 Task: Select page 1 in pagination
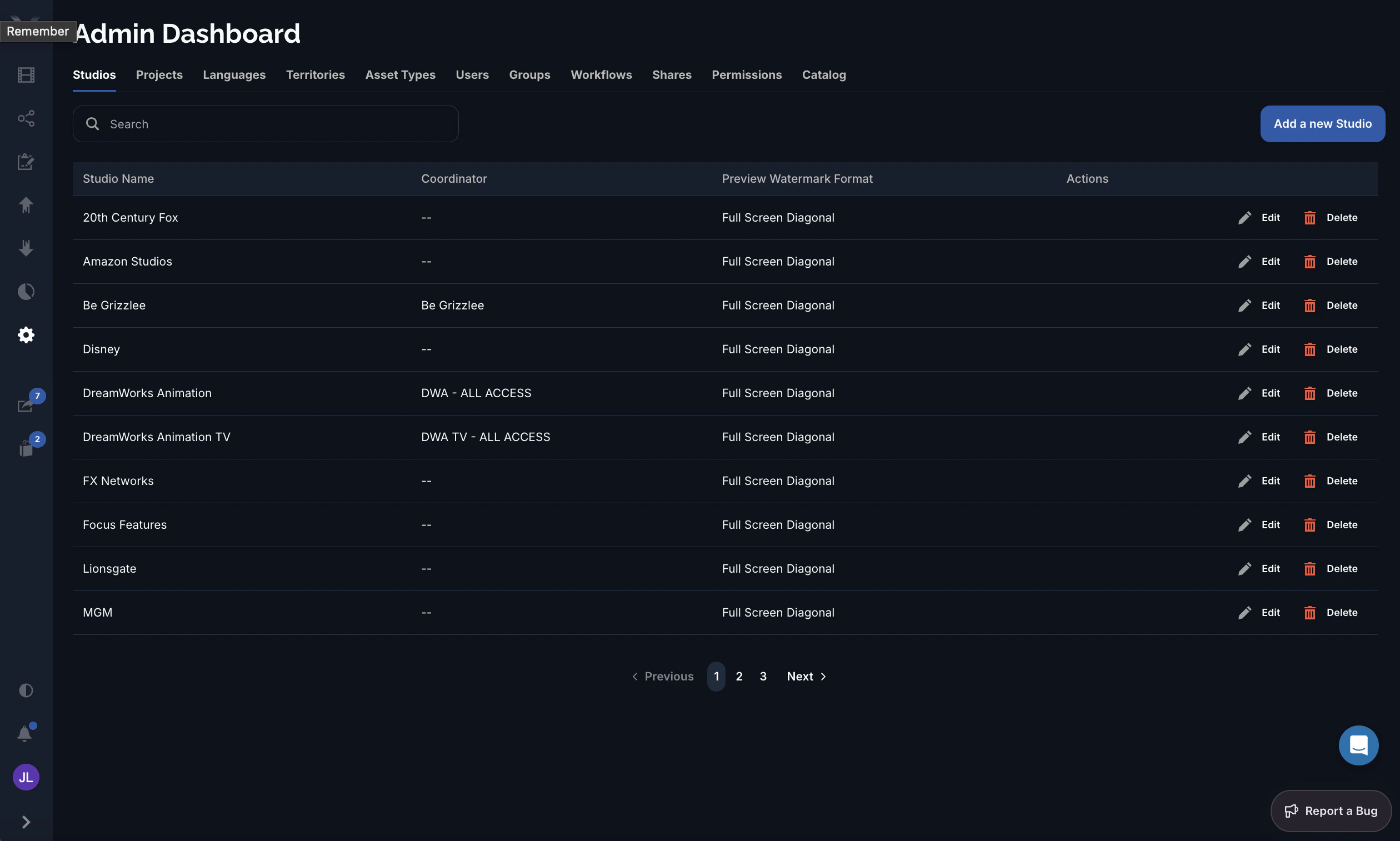tap(717, 676)
